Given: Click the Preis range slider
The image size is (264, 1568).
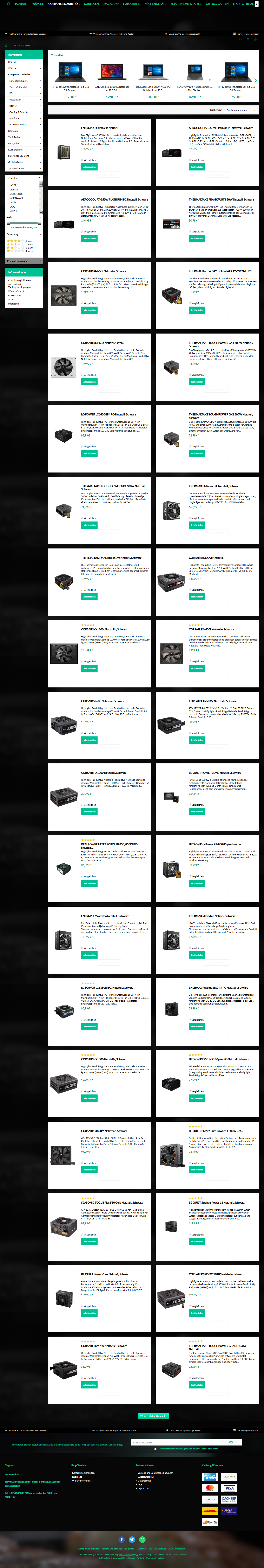Looking at the screenshot, I should click(x=24, y=223).
